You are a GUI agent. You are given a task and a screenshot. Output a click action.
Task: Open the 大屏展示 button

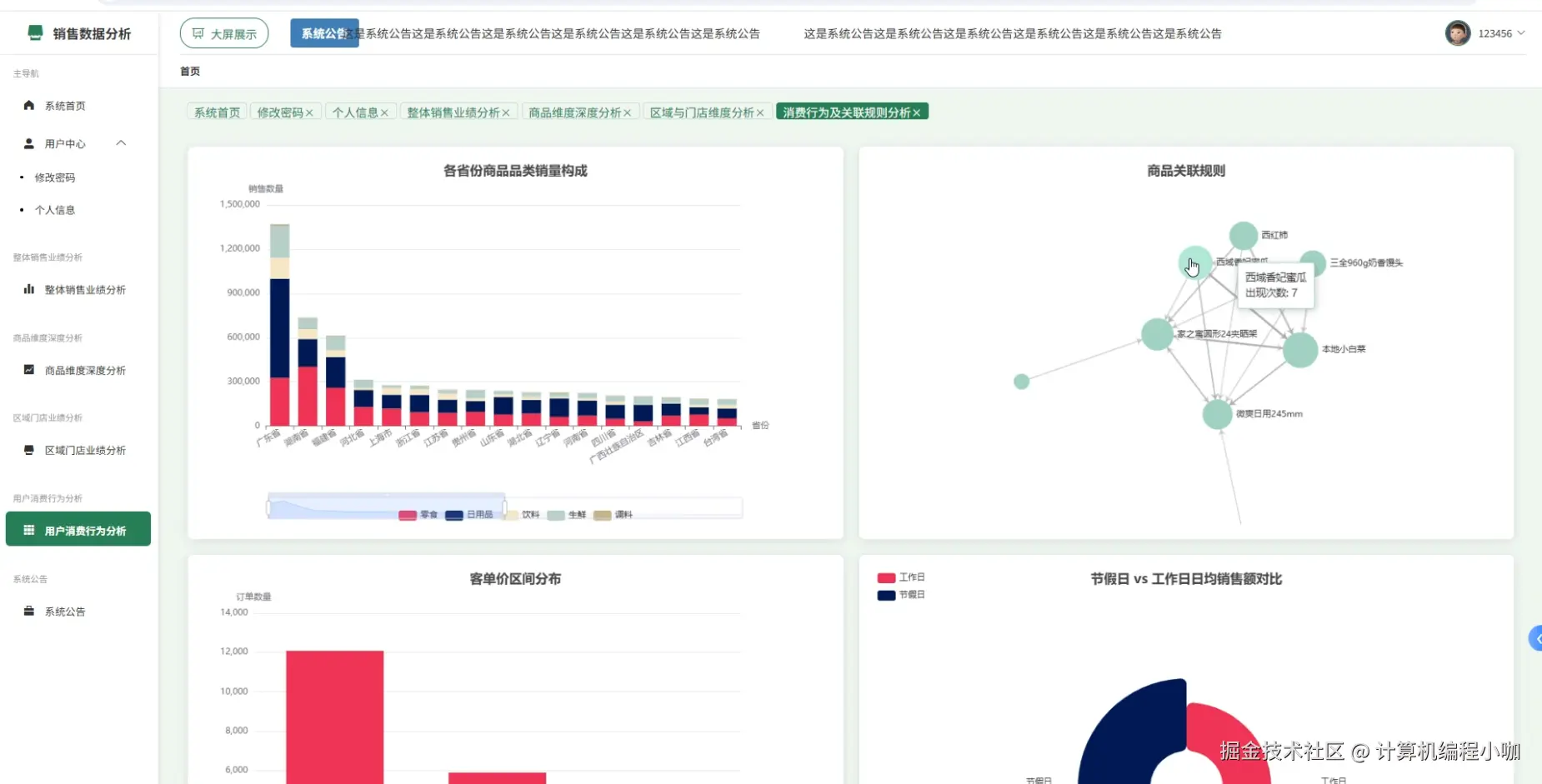click(224, 33)
